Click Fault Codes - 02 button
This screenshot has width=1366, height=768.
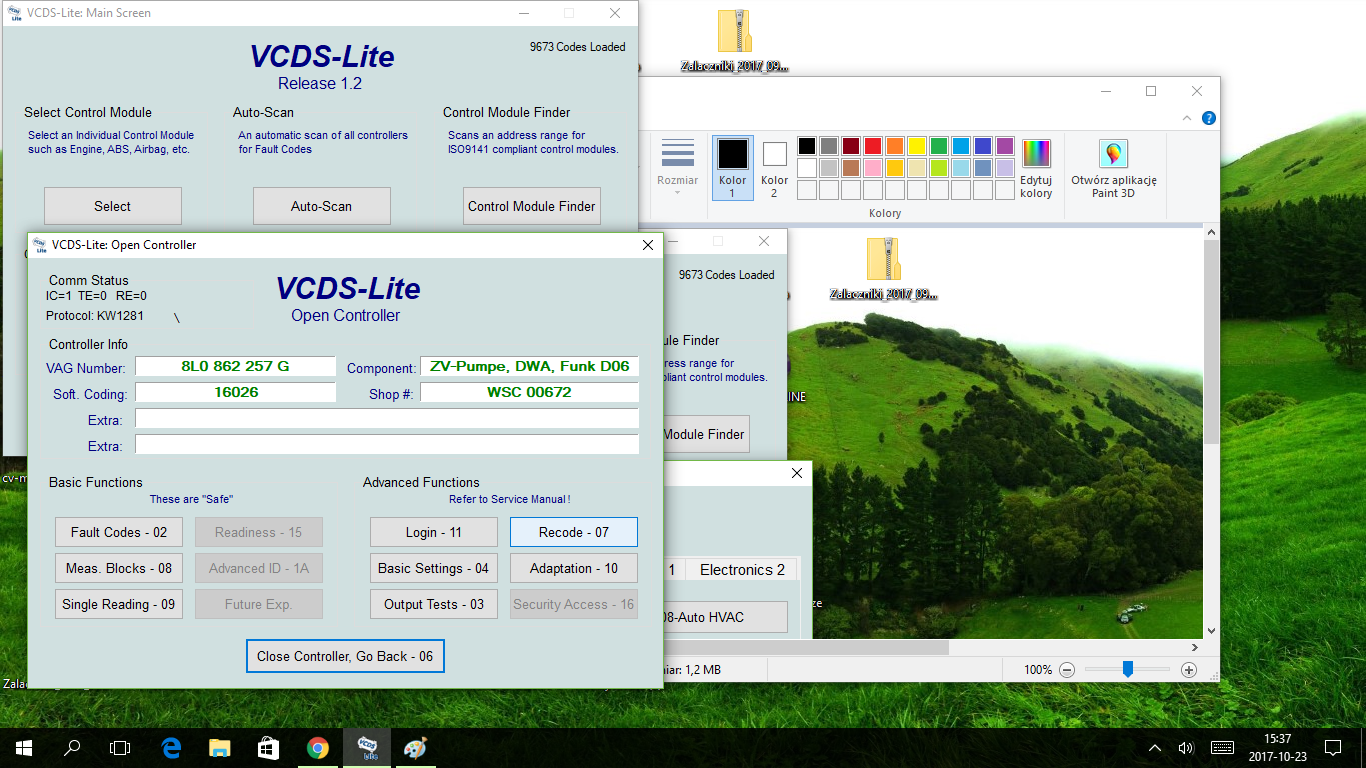pos(119,532)
